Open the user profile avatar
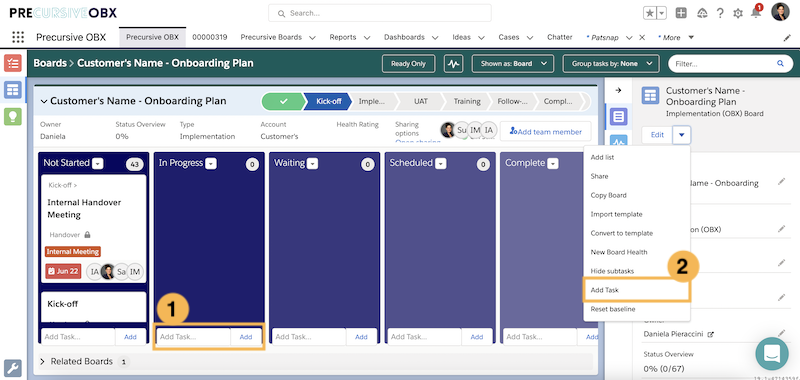 [780, 12]
